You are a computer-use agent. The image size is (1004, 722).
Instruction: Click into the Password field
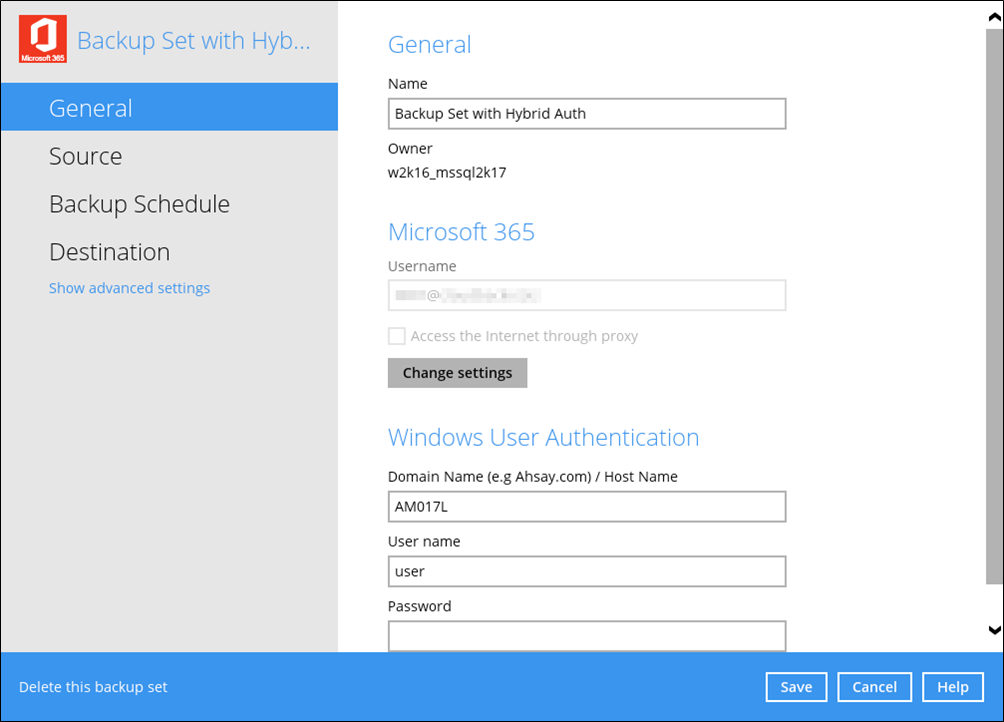coord(586,636)
